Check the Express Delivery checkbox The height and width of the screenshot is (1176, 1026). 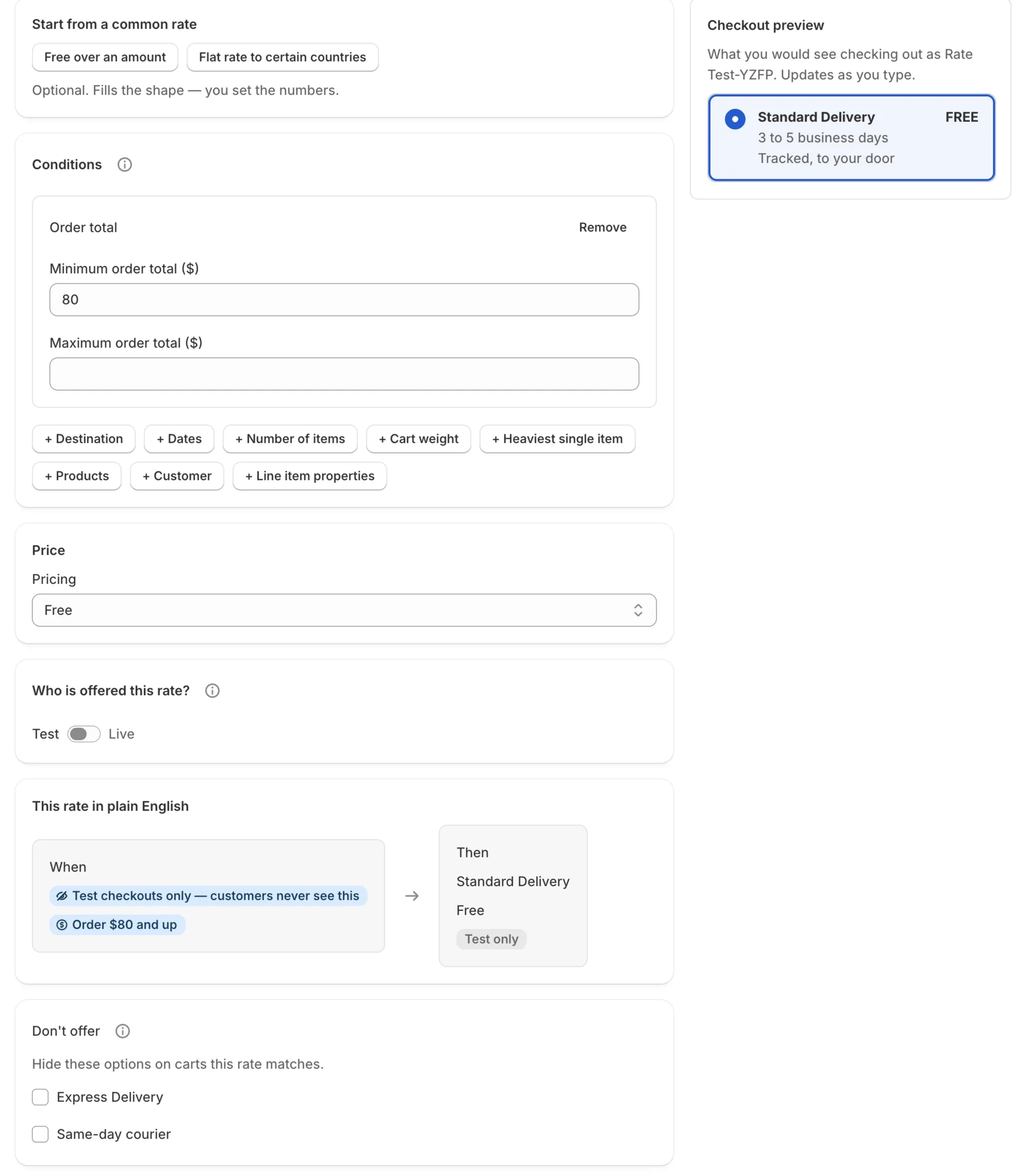[x=40, y=1097]
